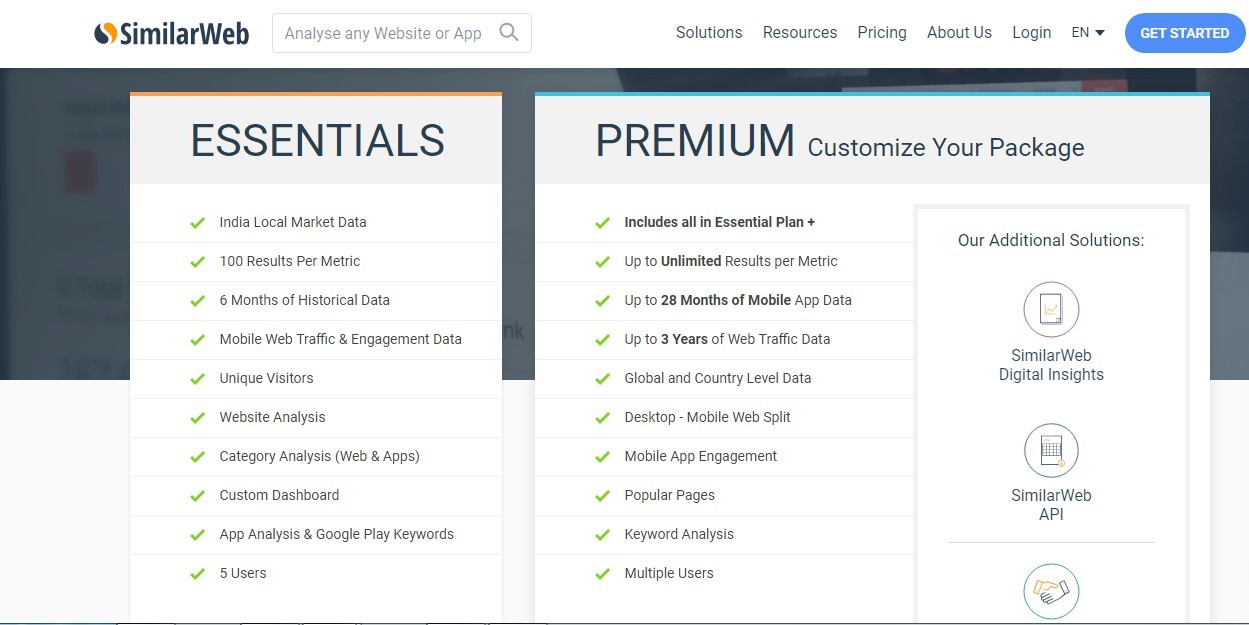This screenshot has height=625, width=1249.
Task: Go to the Pricing page
Action: (882, 33)
